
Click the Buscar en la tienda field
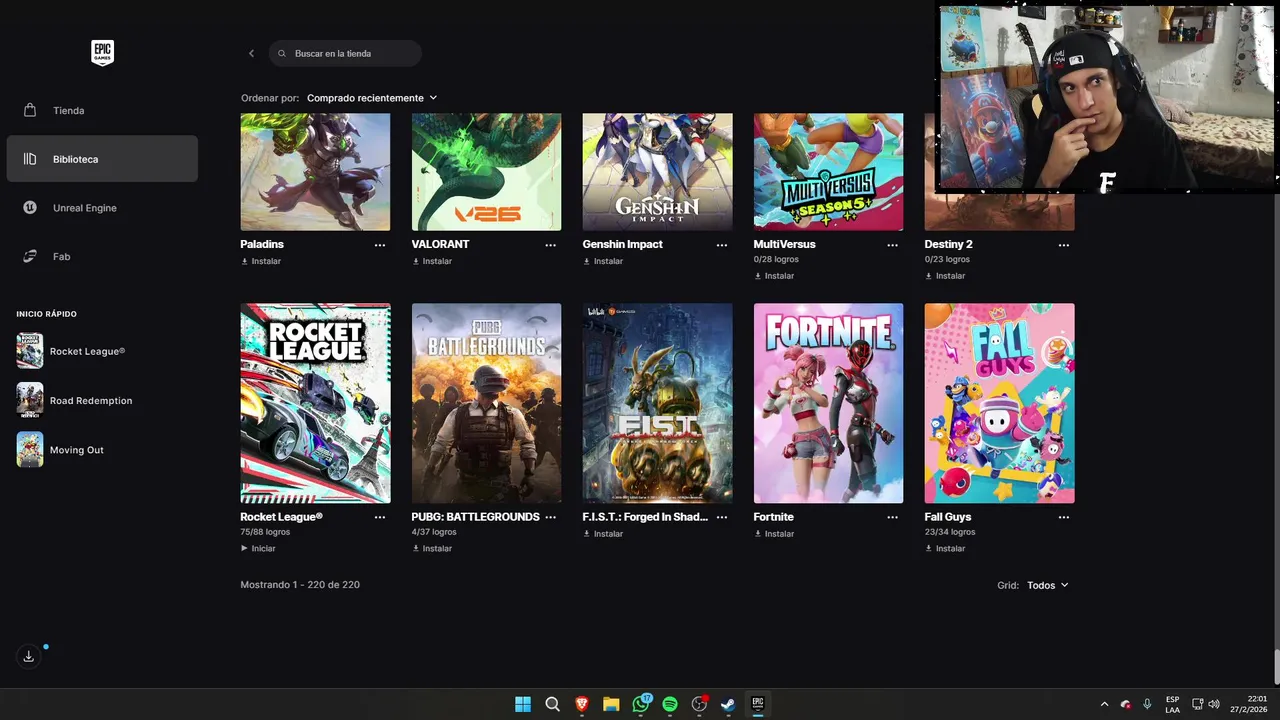click(345, 53)
